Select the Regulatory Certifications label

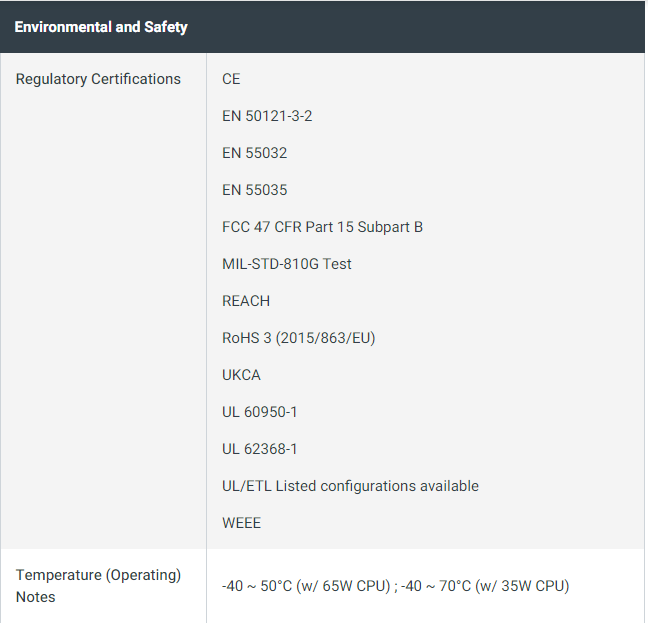98,79
